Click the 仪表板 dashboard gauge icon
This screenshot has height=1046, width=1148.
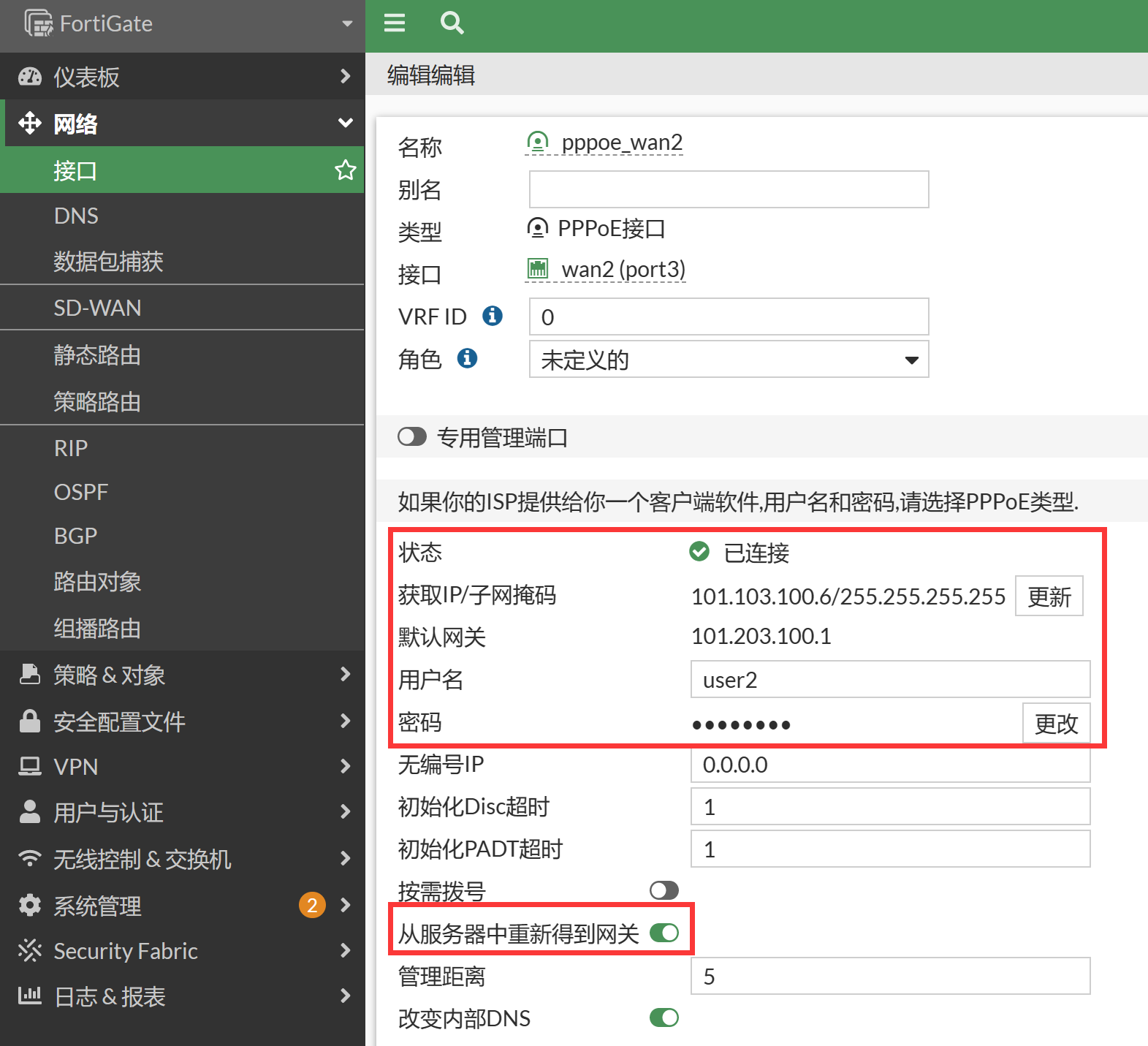pos(30,77)
